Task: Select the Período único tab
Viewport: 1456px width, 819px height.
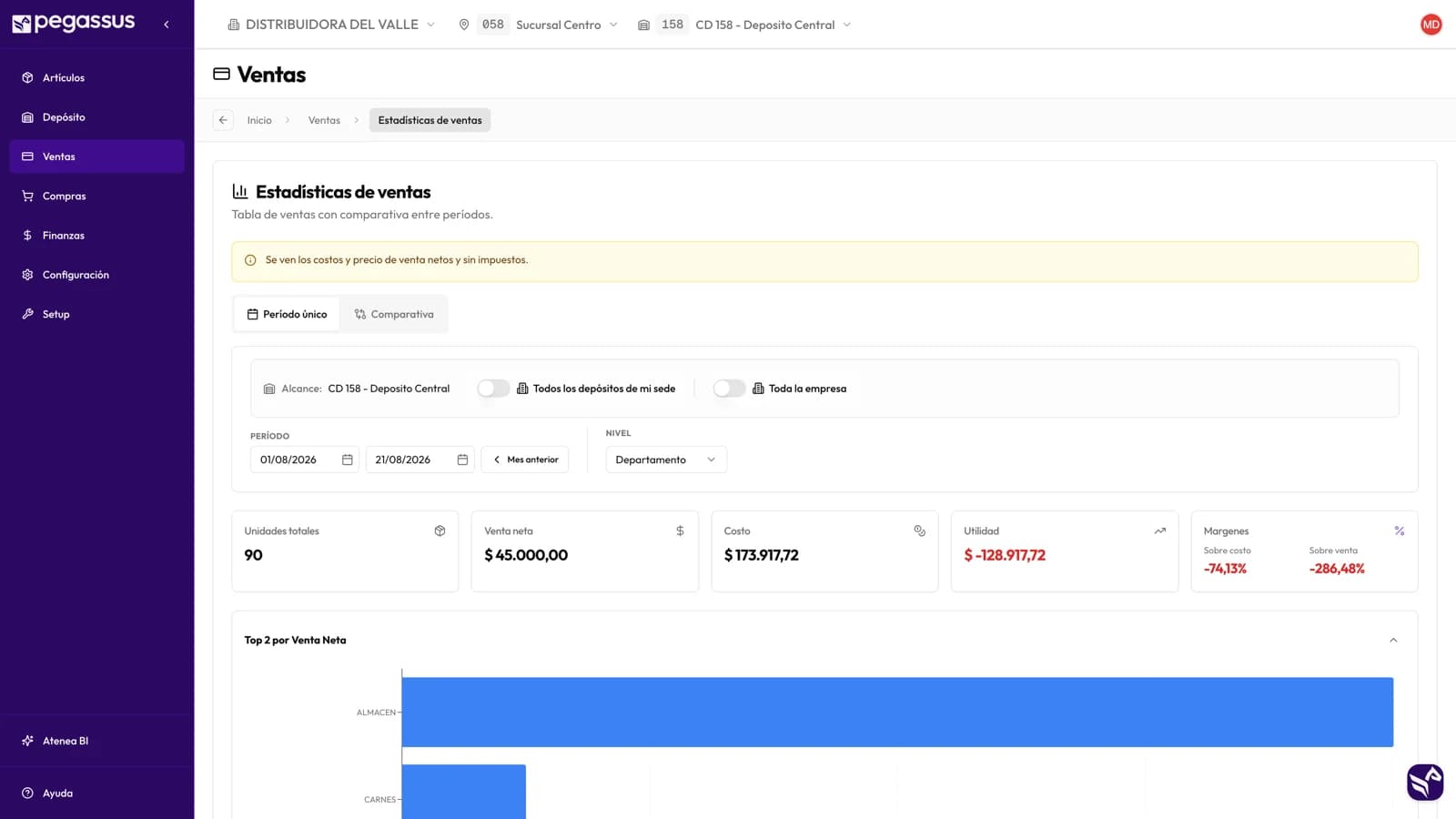Action: (x=287, y=314)
